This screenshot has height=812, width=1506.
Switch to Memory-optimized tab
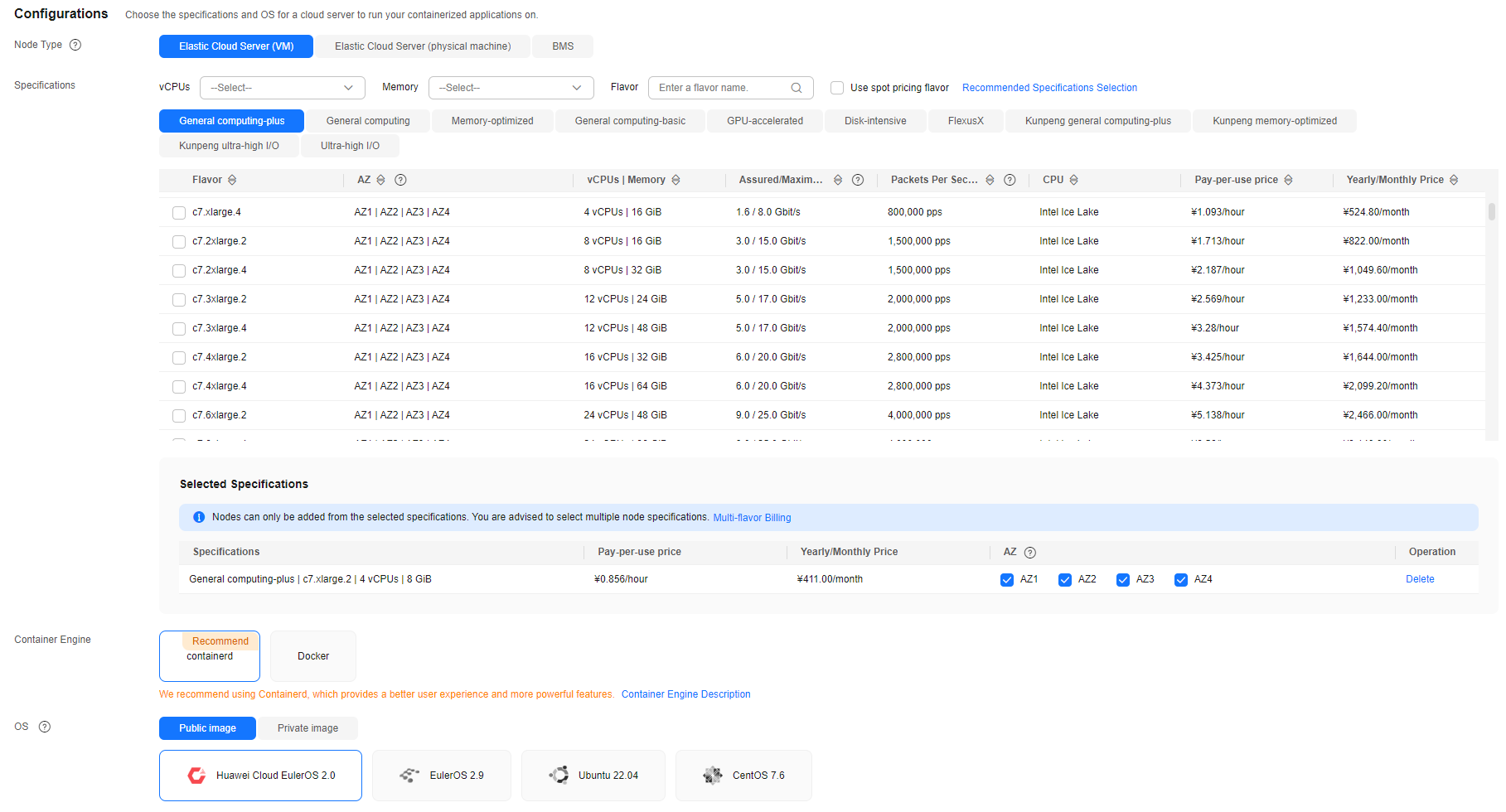click(492, 121)
